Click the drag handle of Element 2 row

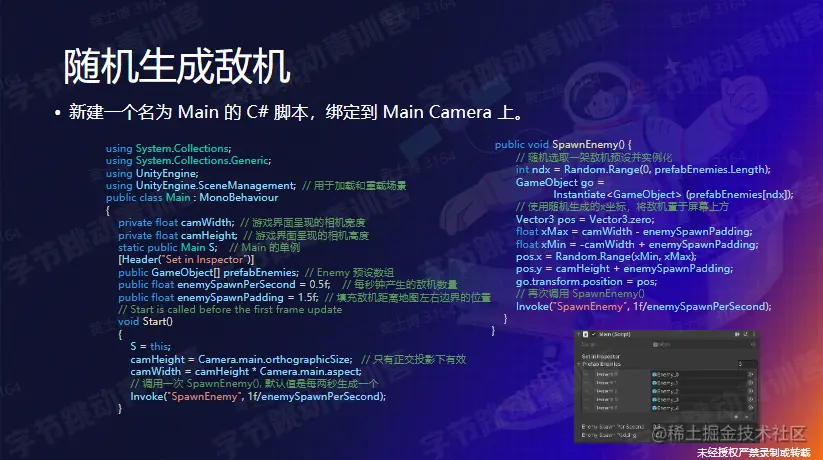coord(586,391)
